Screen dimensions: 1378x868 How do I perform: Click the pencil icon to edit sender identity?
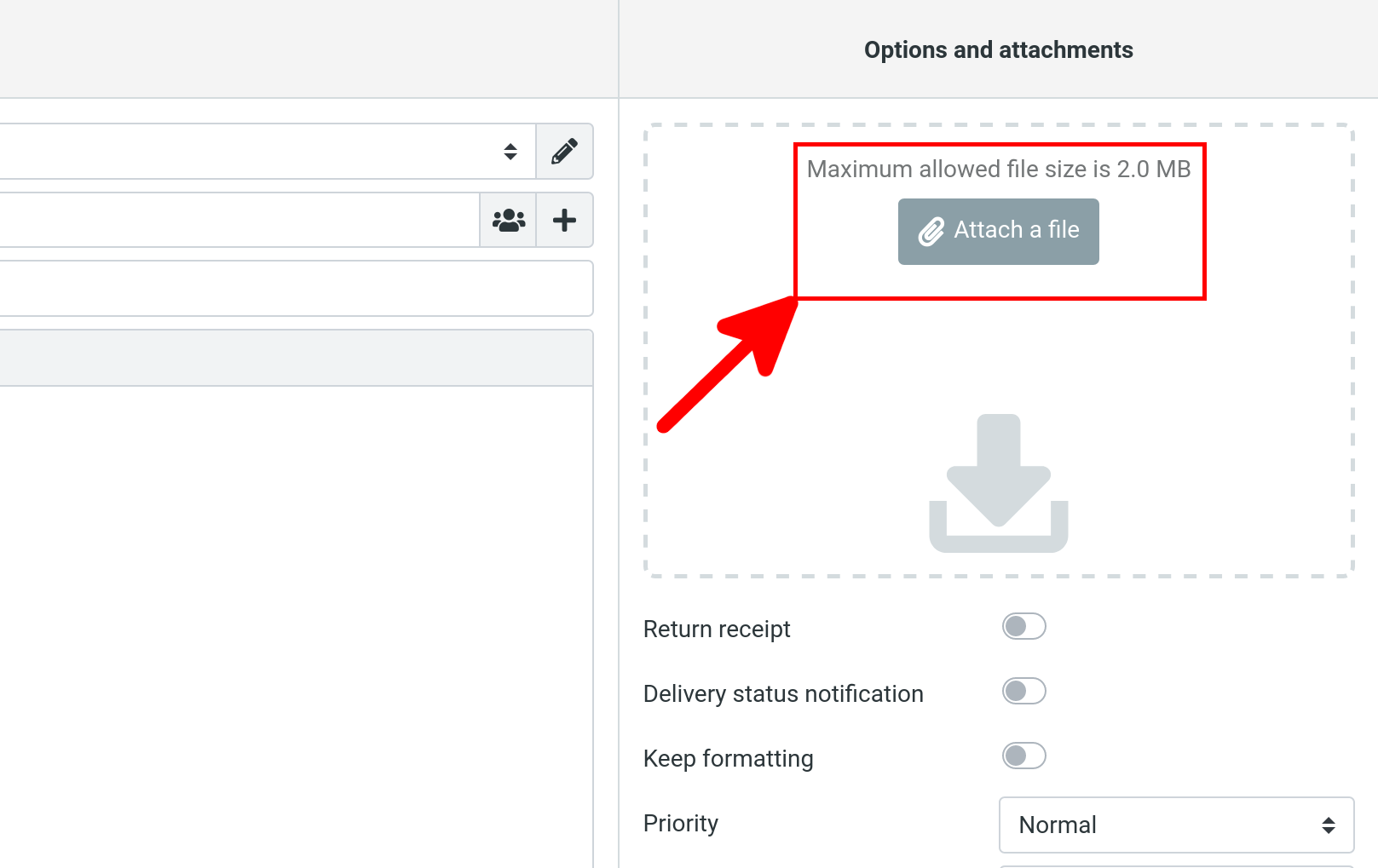click(x=564, y=152)
